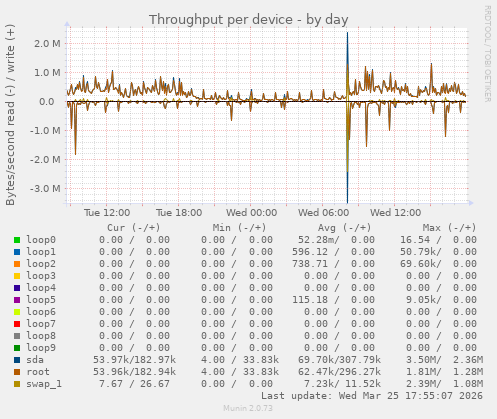
Task: Click the Last update timestamp text
Action: pos(372,396)
